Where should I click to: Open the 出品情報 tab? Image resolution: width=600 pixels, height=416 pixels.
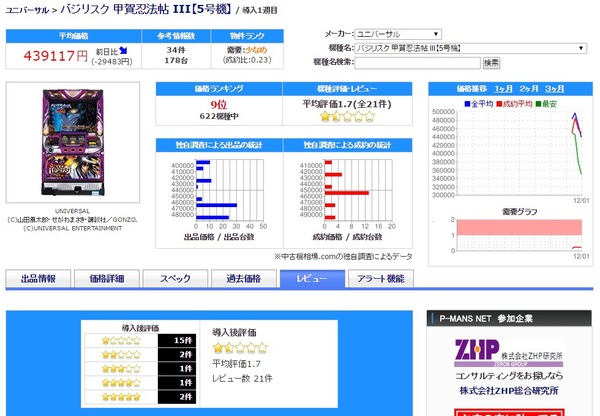click(x=38, y=278)
